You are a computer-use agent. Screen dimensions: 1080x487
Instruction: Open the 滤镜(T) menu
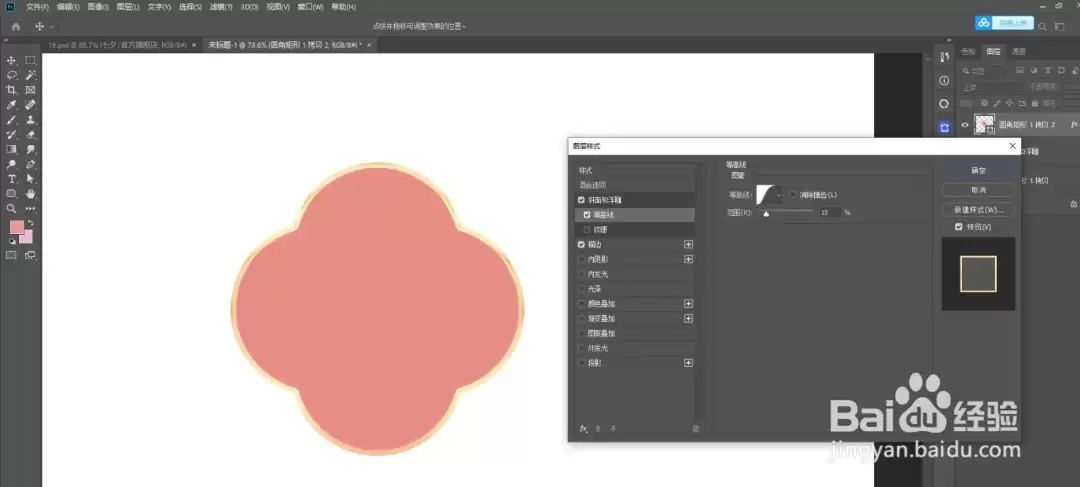tap(221, 7)
